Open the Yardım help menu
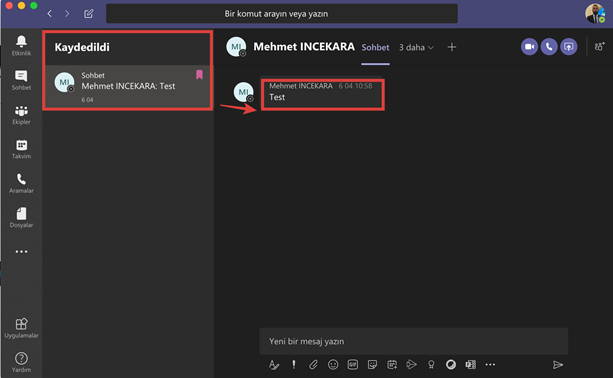Viewport: 613px width, 378px height. point(21,362)
